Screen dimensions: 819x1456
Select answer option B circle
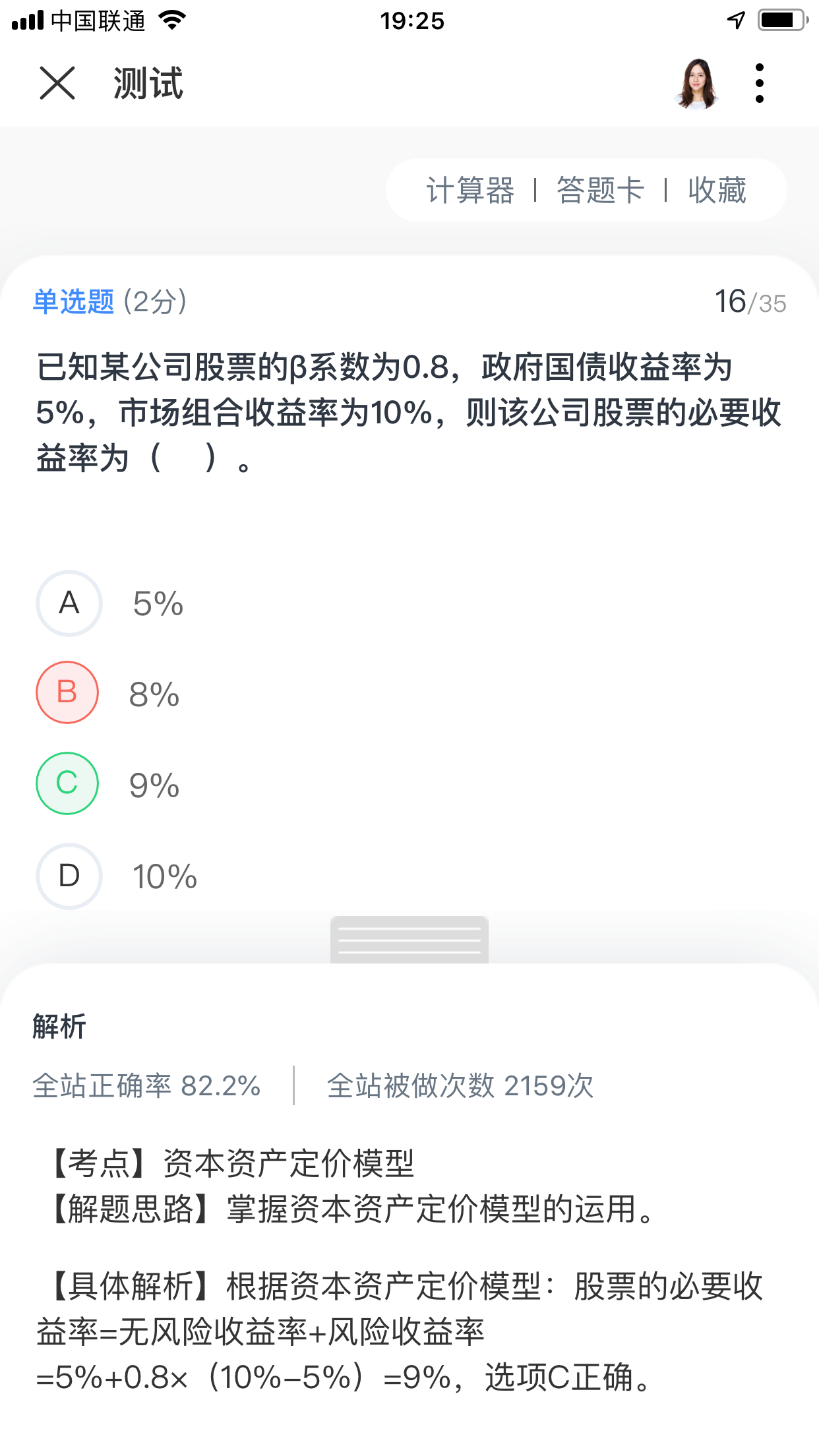pyautogui.click(x=67, y=692)
